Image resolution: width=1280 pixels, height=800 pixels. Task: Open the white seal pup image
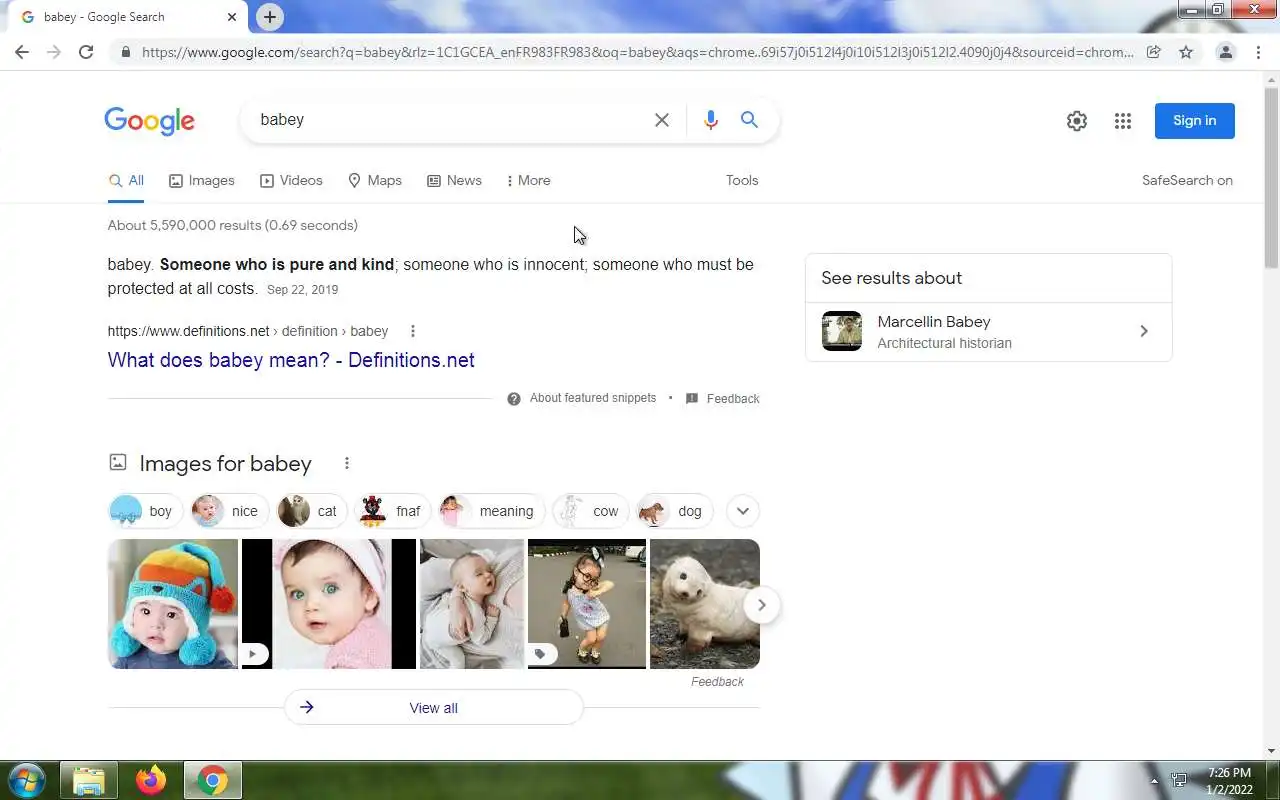705,604
